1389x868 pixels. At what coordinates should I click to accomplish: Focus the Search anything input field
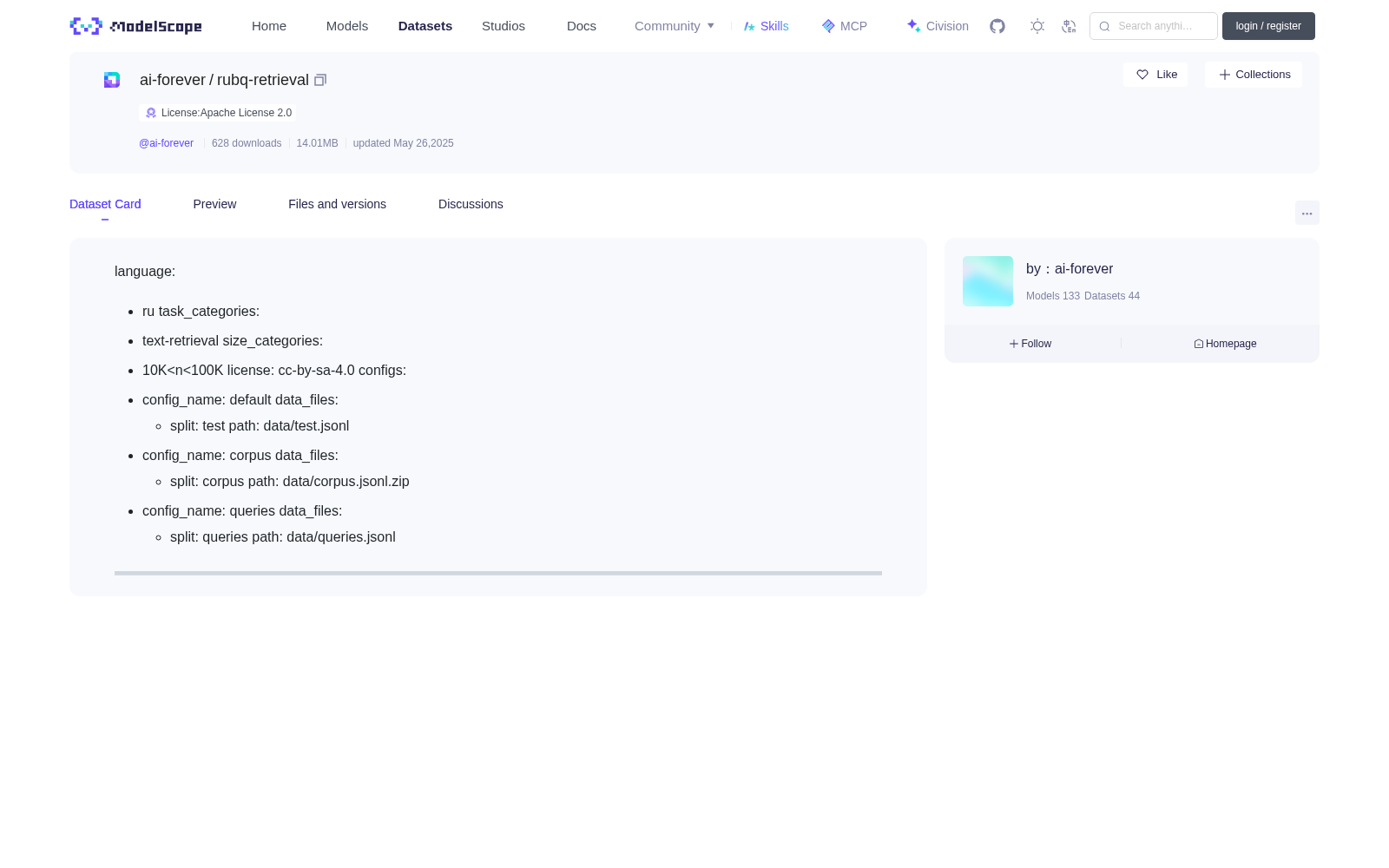click(1154, 26)
